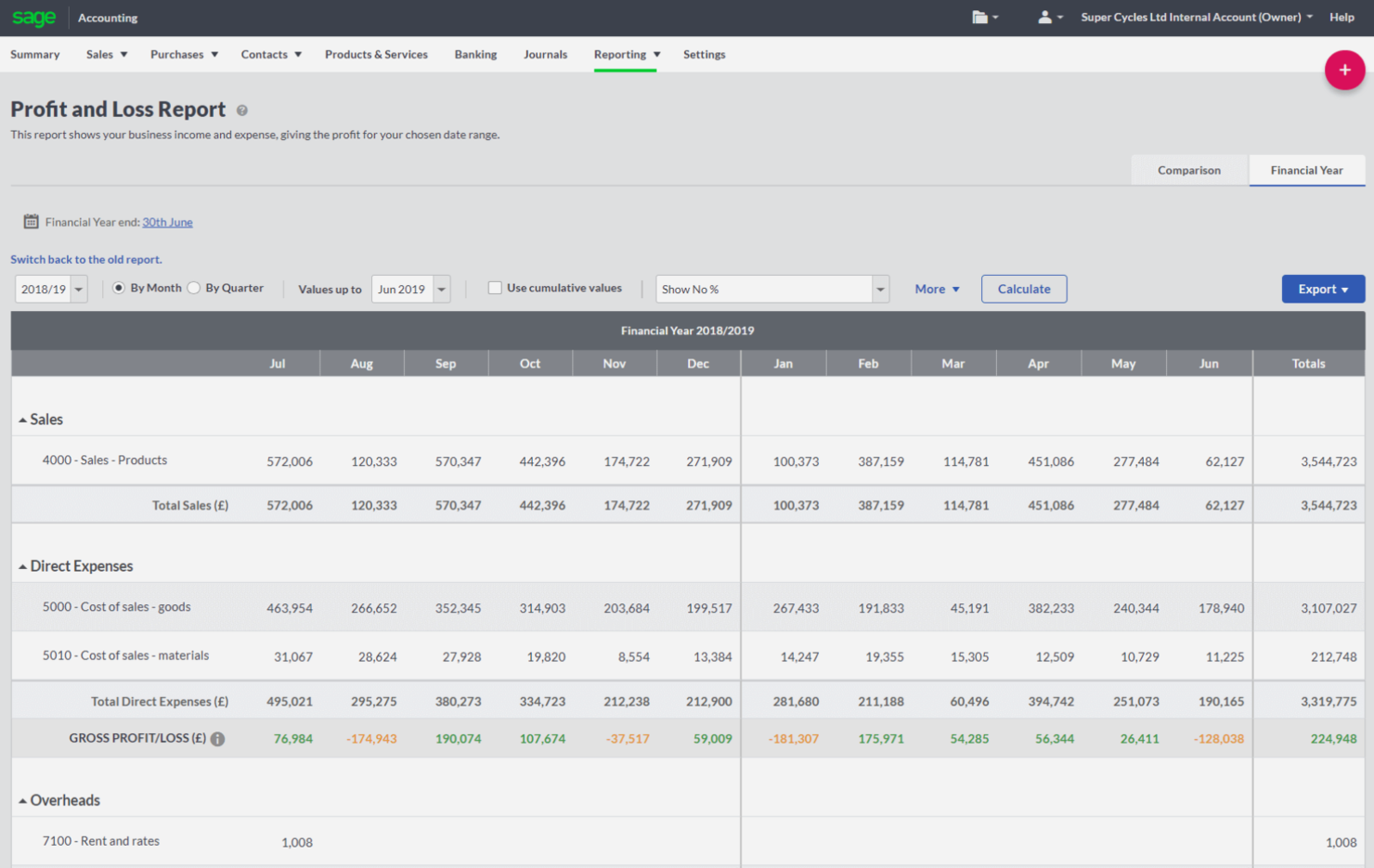This screenshot has width=1374, height=868.
Task: Switch to the Financial Year tab
Action: 1306,170
